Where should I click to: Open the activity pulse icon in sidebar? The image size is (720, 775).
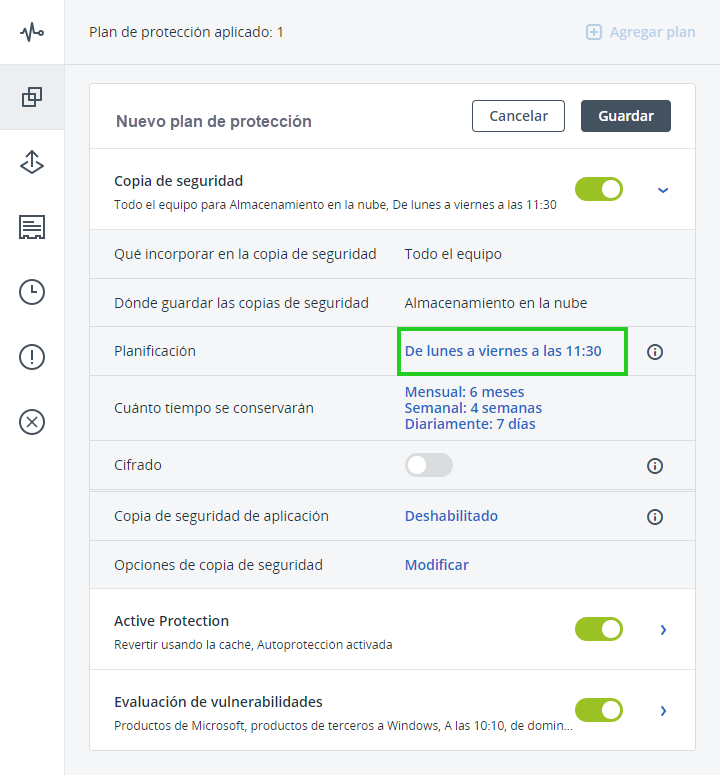coord(32,32)
